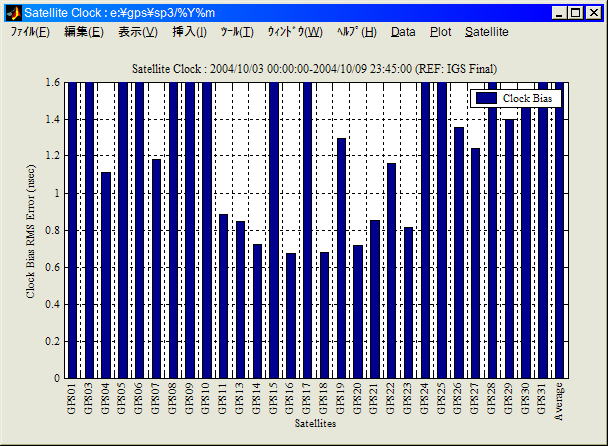Maximize the Satellite Clock window
This screenshot has height=446, width=608.
coord(576,13)
